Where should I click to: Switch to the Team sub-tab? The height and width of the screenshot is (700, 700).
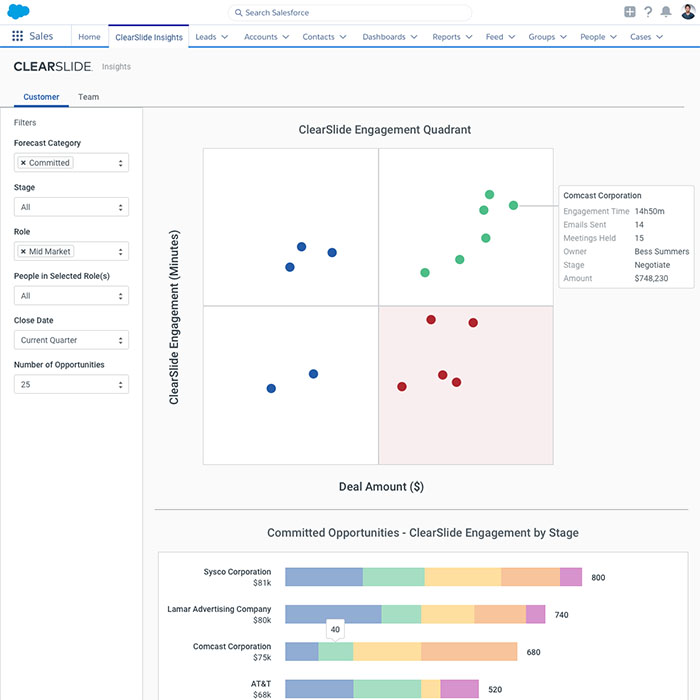pyautogui.click(x=88, y=97)
